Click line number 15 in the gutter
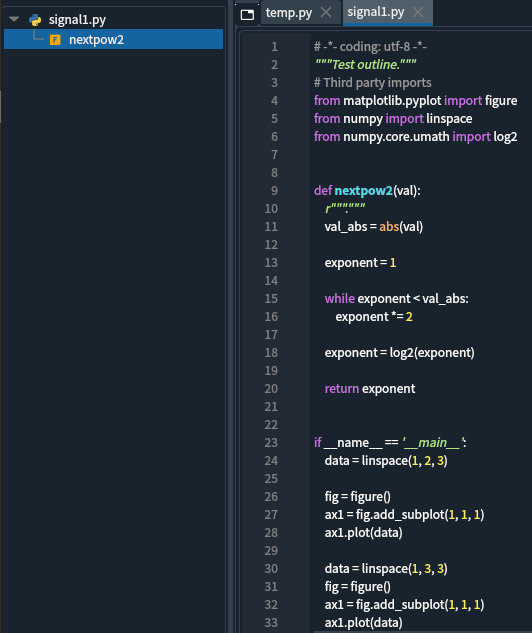 click(x=271, y=298)
